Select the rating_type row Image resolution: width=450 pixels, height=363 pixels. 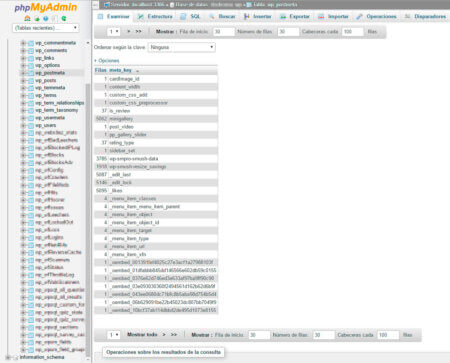click(156, 143)
